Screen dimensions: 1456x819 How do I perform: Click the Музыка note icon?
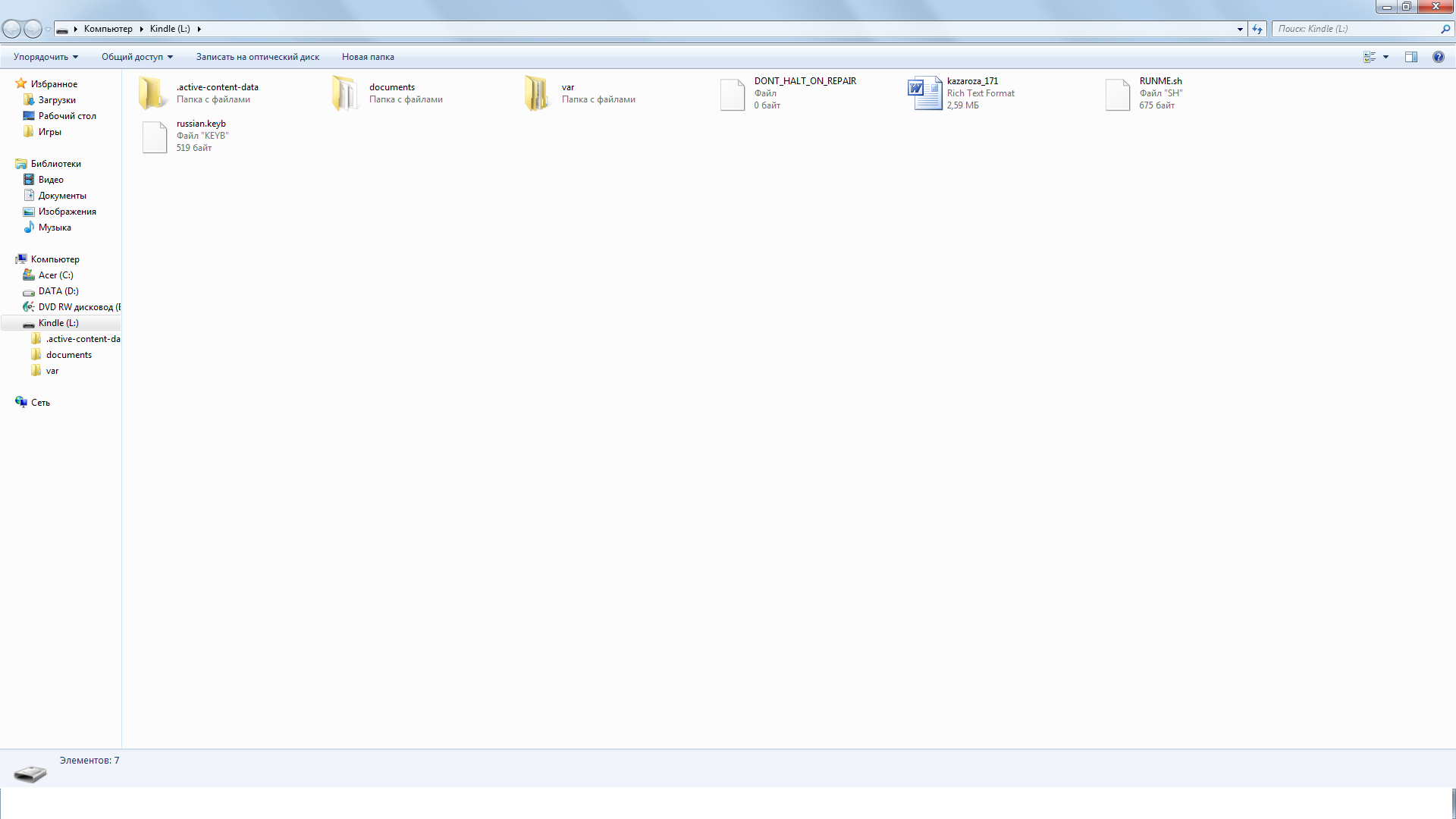pyautogui.click(x=29, y=227)
